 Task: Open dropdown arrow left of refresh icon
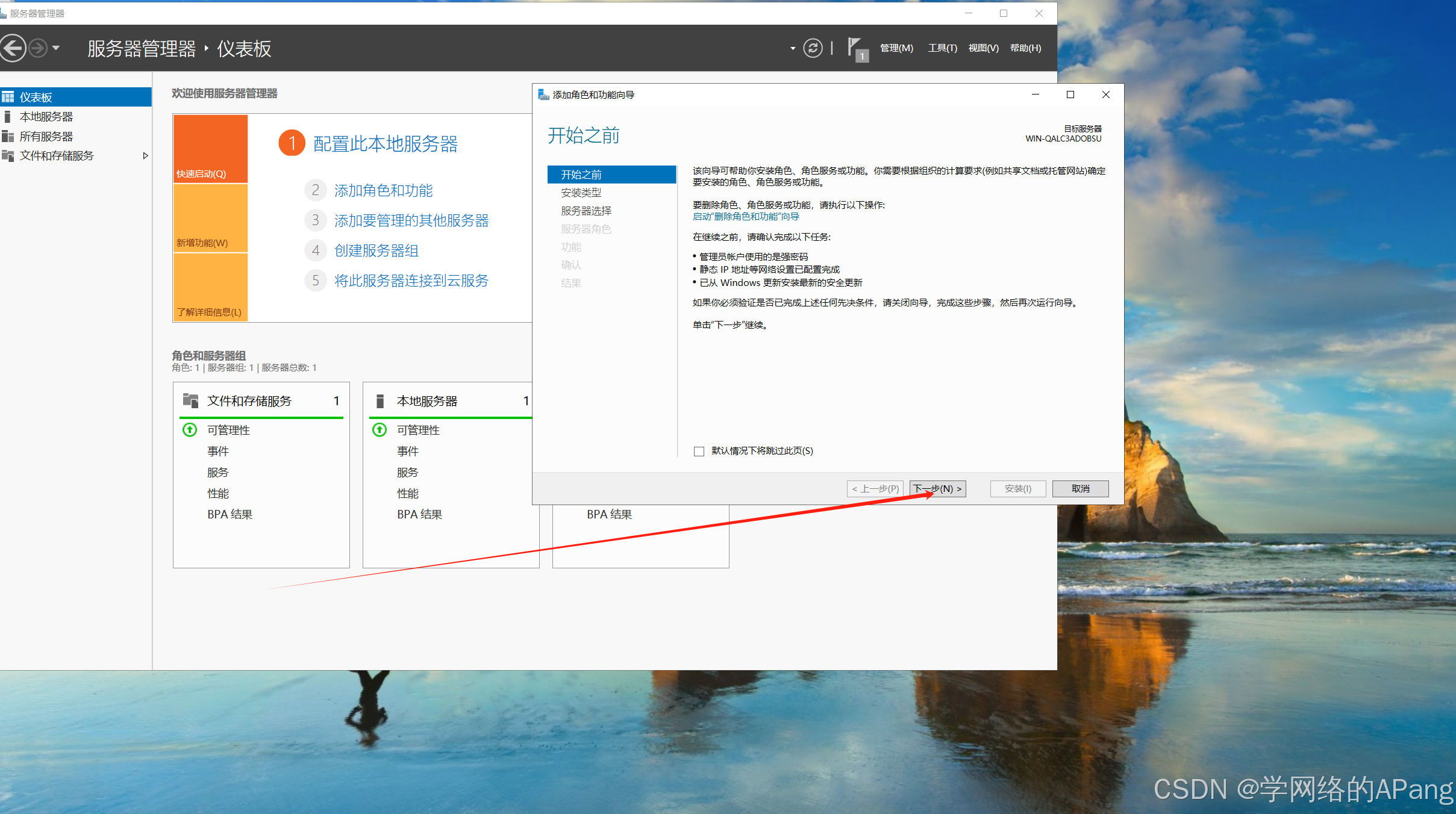click(x=792, y=48)
